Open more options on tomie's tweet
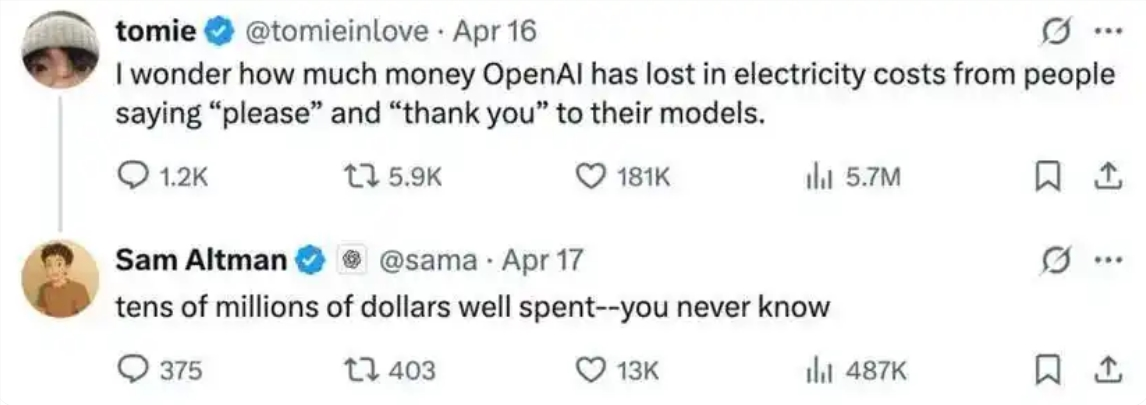 pyautogui.click(x=1105, y=32)
